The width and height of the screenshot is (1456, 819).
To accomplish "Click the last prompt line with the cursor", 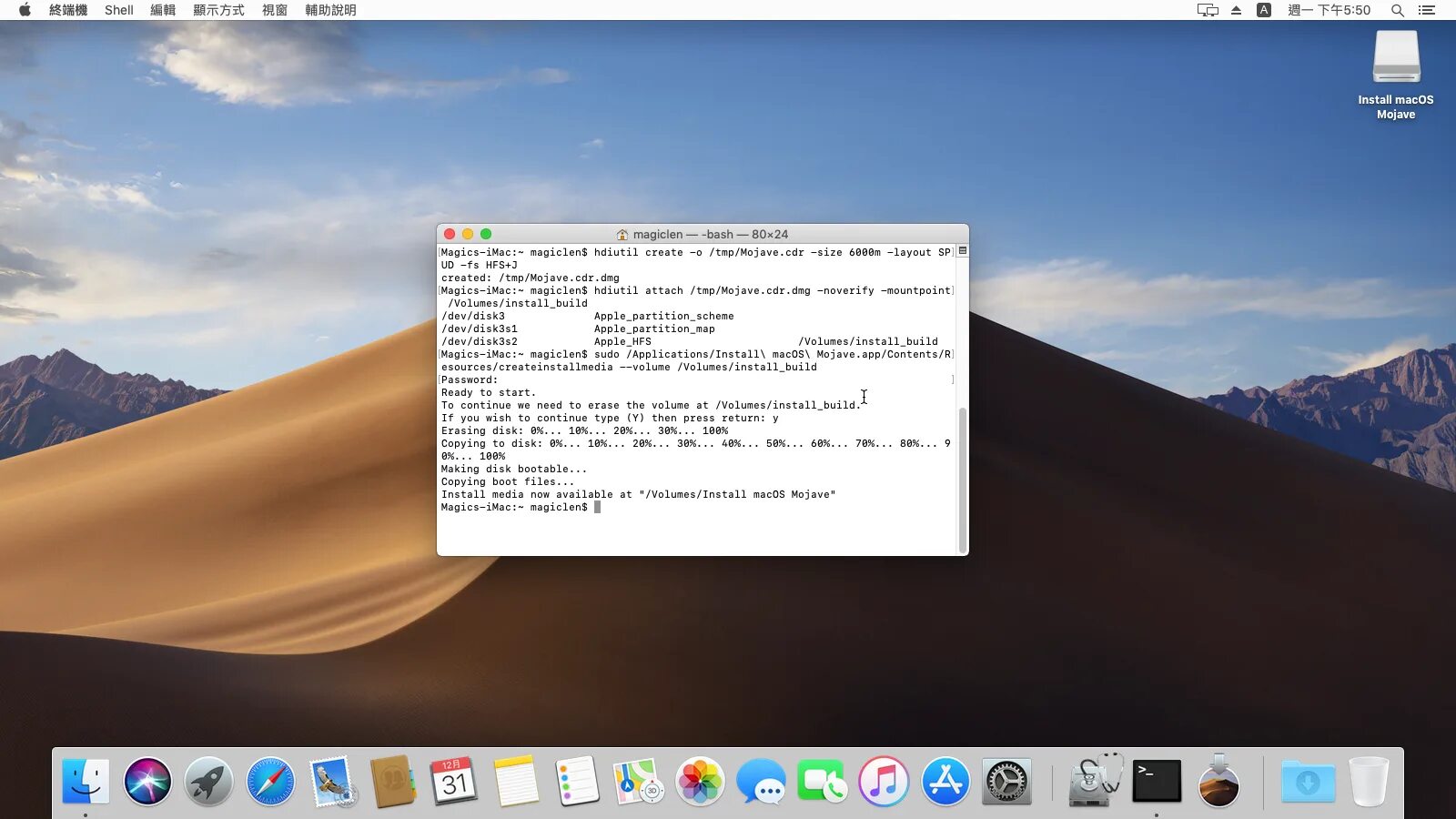I will tap(521, 508).
